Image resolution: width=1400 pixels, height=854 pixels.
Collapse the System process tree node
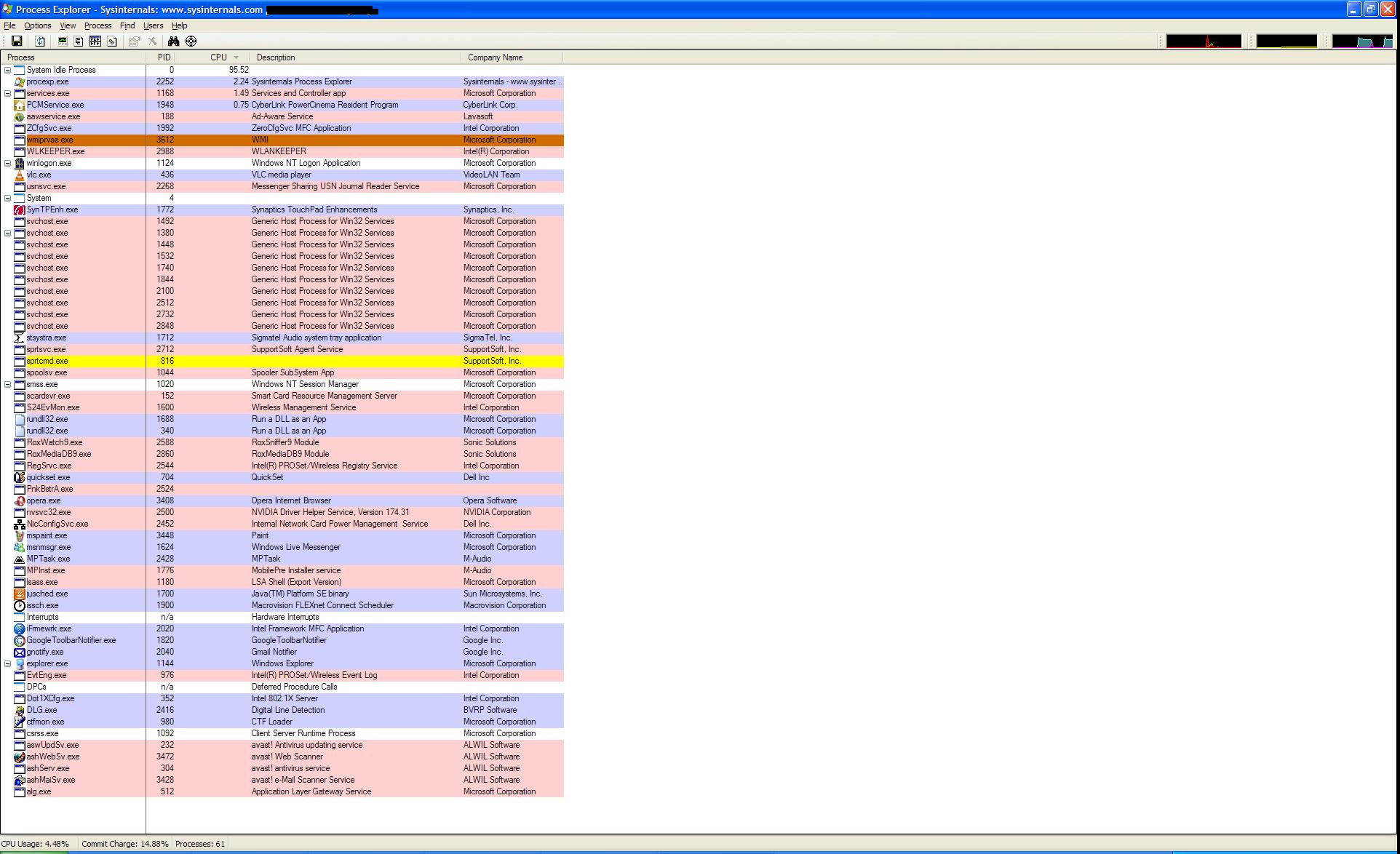[x=7, y=198]
